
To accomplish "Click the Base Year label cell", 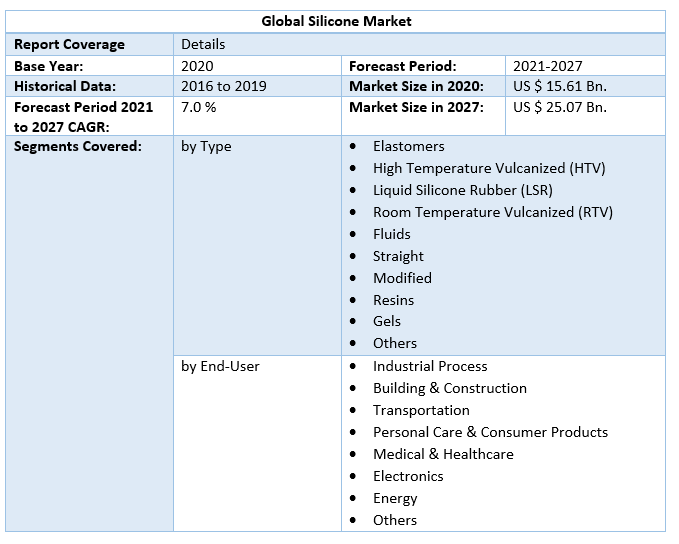I will (48, 65).
